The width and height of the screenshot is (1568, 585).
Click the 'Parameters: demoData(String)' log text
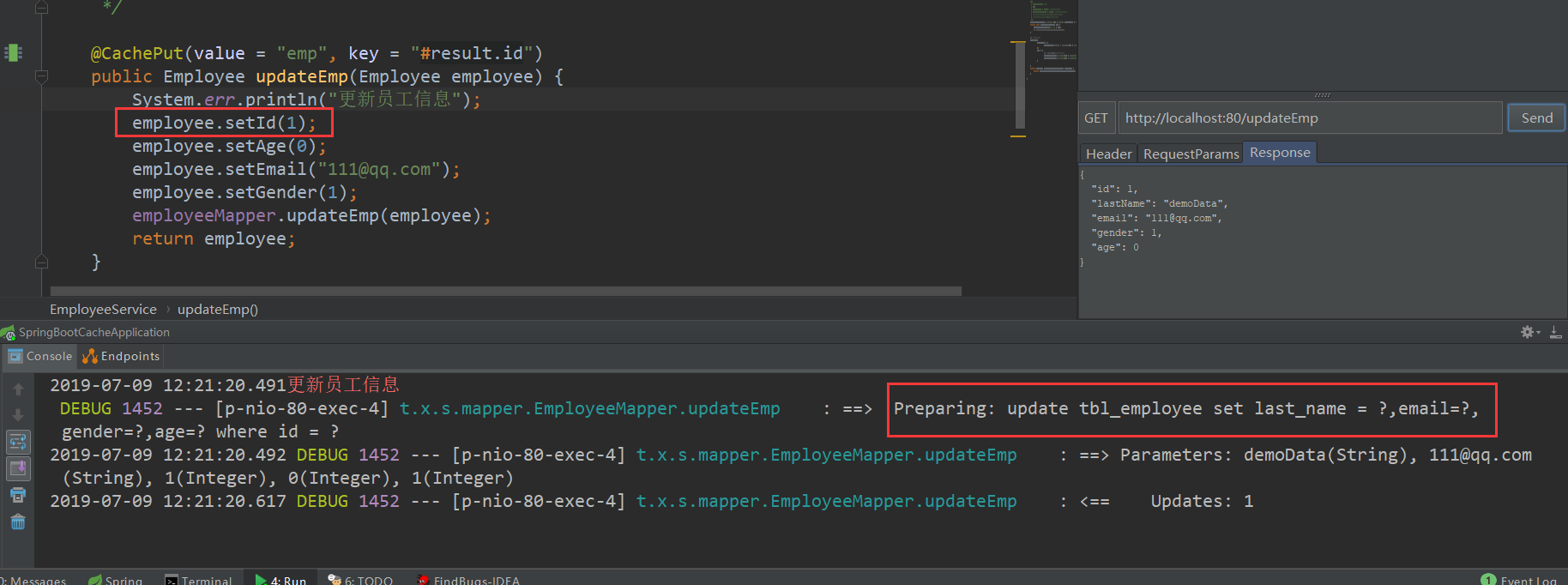point(1263,455)
